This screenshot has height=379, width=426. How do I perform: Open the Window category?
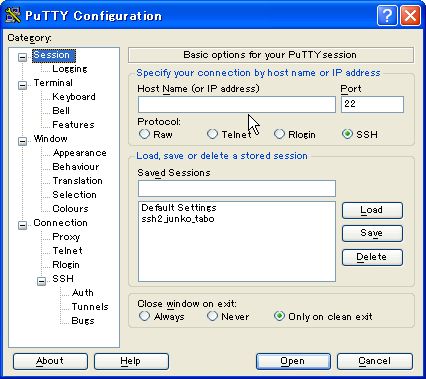(x=50, y=139)
